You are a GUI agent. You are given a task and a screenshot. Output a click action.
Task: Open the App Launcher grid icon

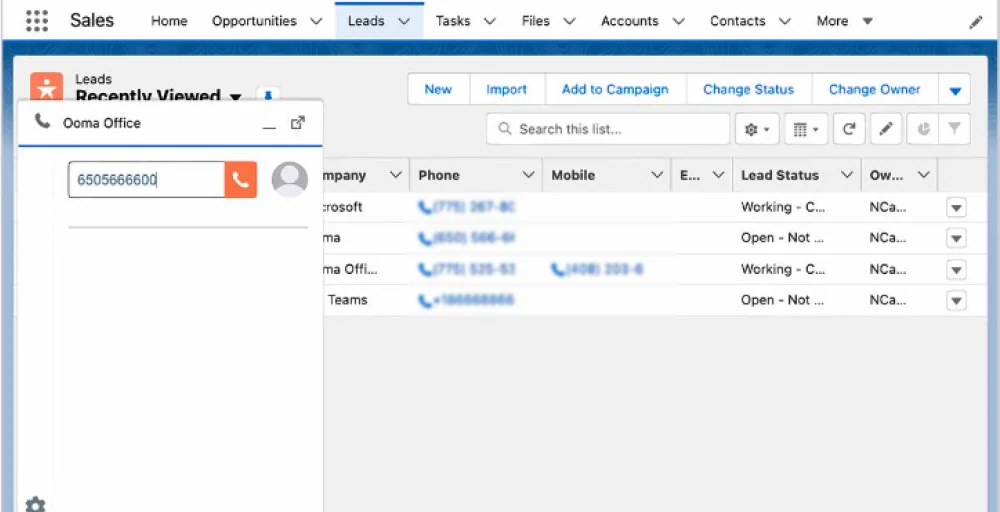pyautogui.click(x=37, y=20)
